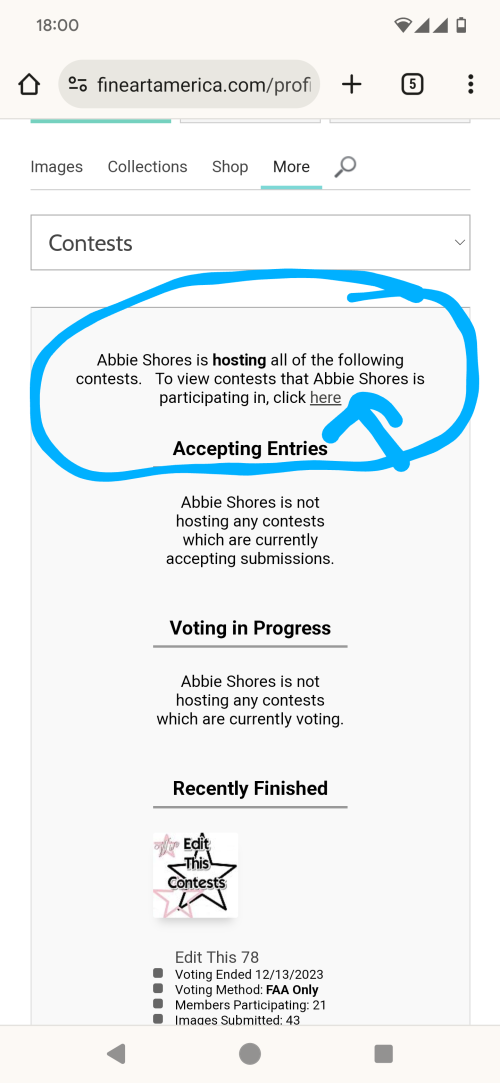Open the Edit This 78 contest link
The width and height of the screenshot is (500, 1083).
[217, 957]
